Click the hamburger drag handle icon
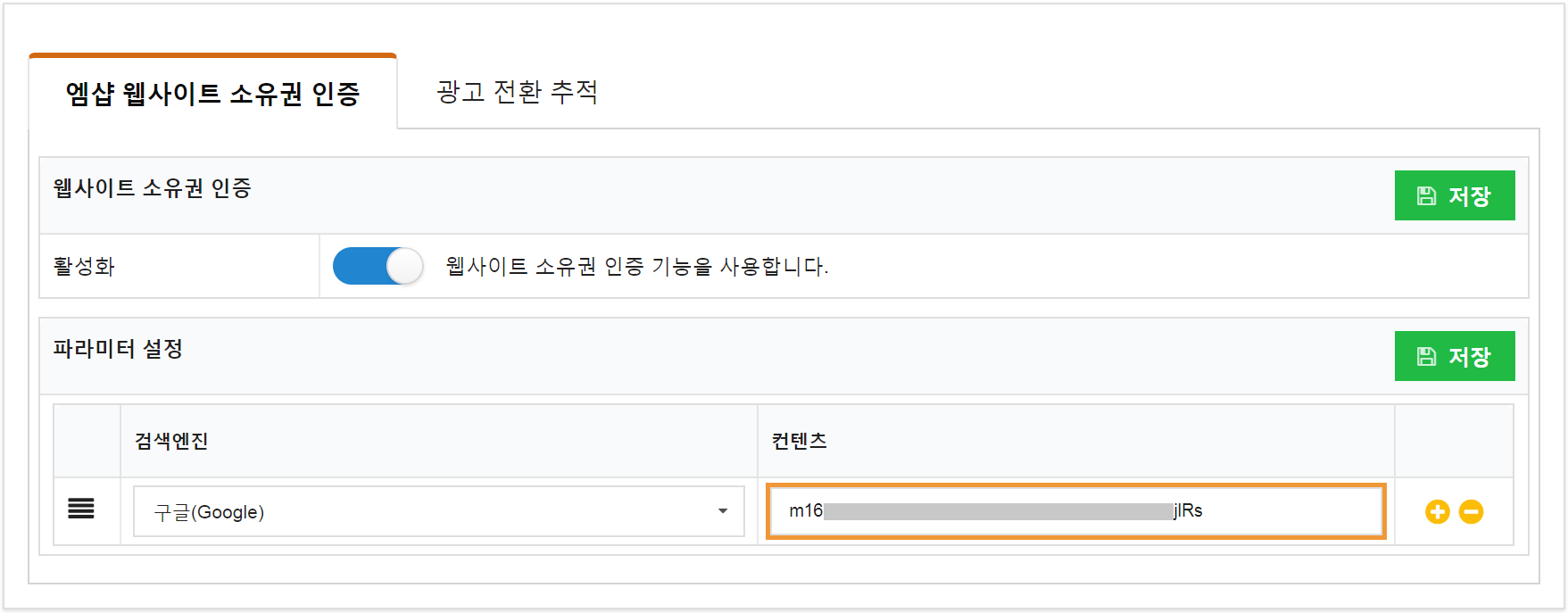 81,509
